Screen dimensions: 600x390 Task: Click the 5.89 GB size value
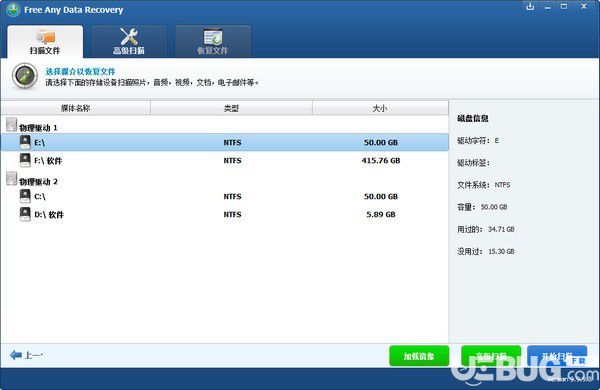(x=381, y=215)
